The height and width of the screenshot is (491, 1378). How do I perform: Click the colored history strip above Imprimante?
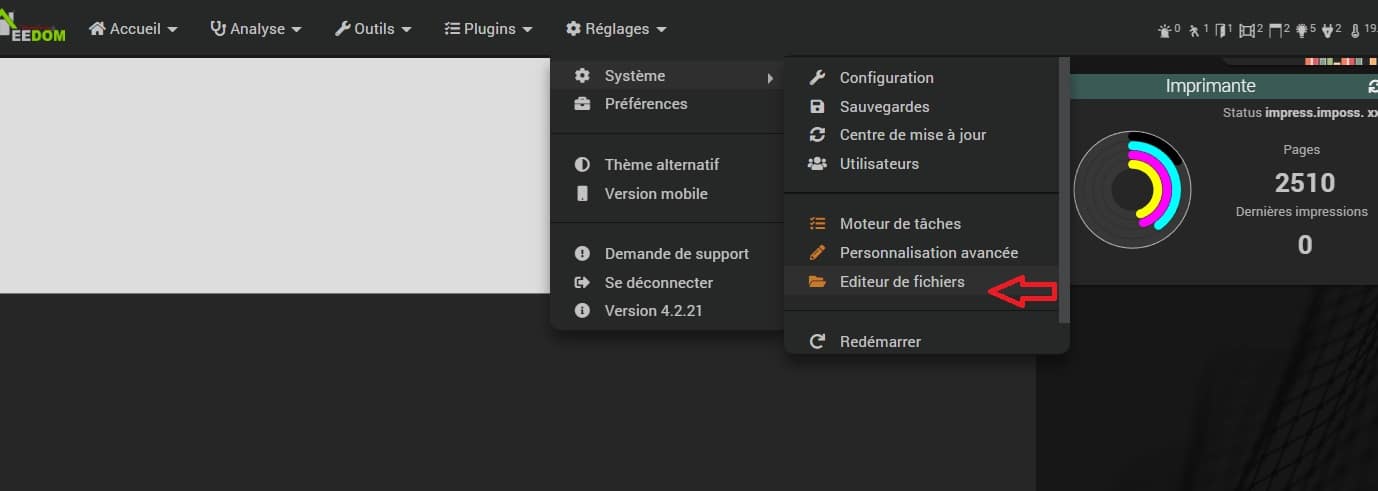coord(1340,62)
